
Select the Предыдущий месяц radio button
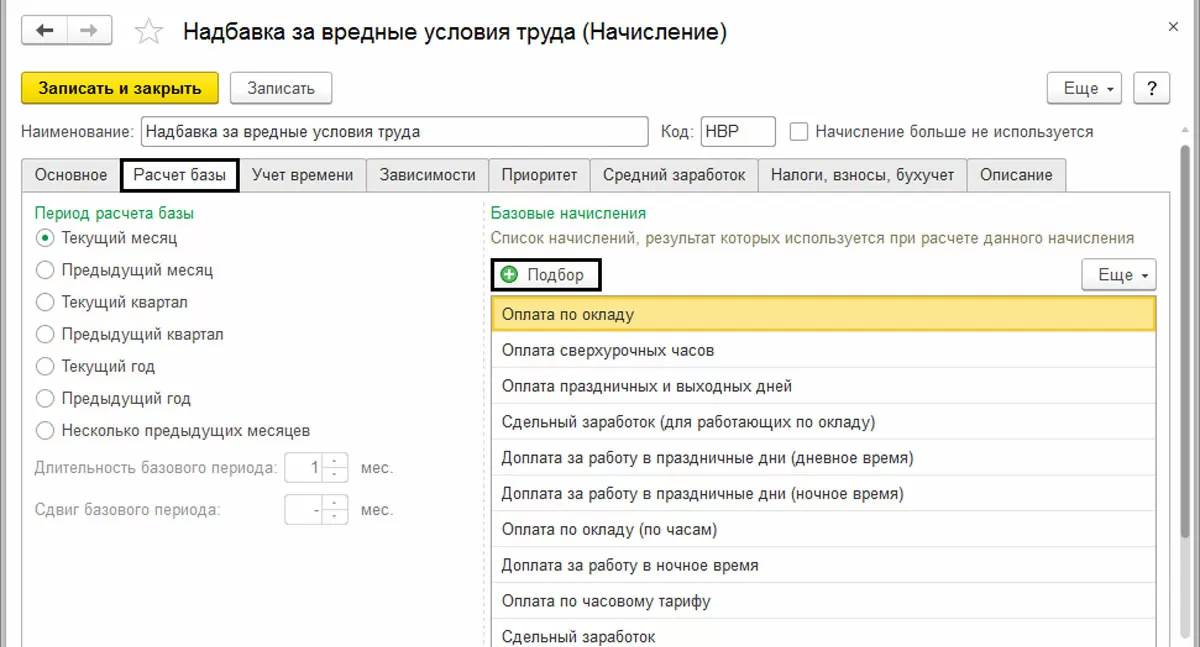pyautogui.click(x=44, y=270)
